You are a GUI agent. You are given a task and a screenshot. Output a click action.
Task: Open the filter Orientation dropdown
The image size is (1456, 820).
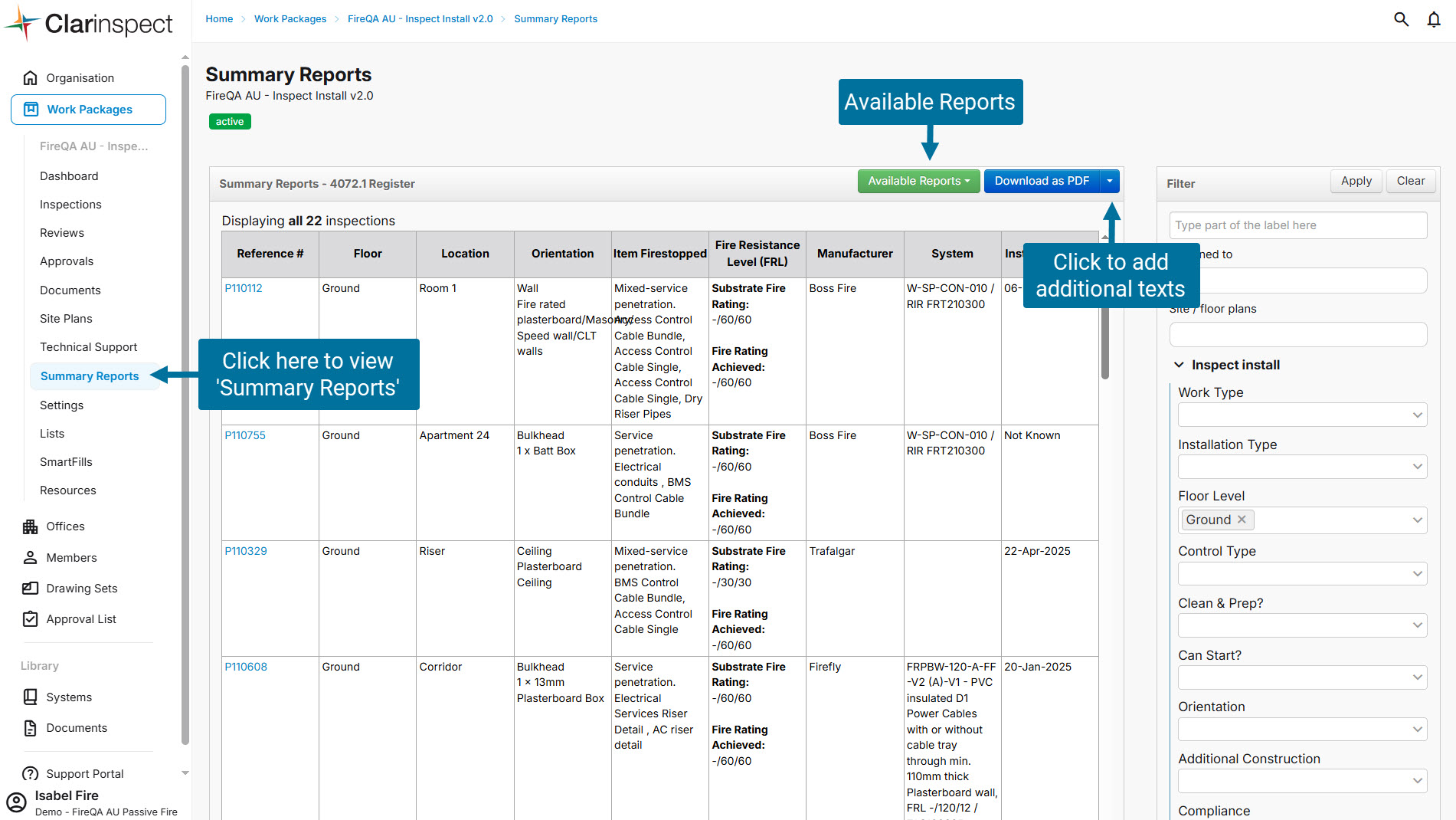tap(1302, 729)
